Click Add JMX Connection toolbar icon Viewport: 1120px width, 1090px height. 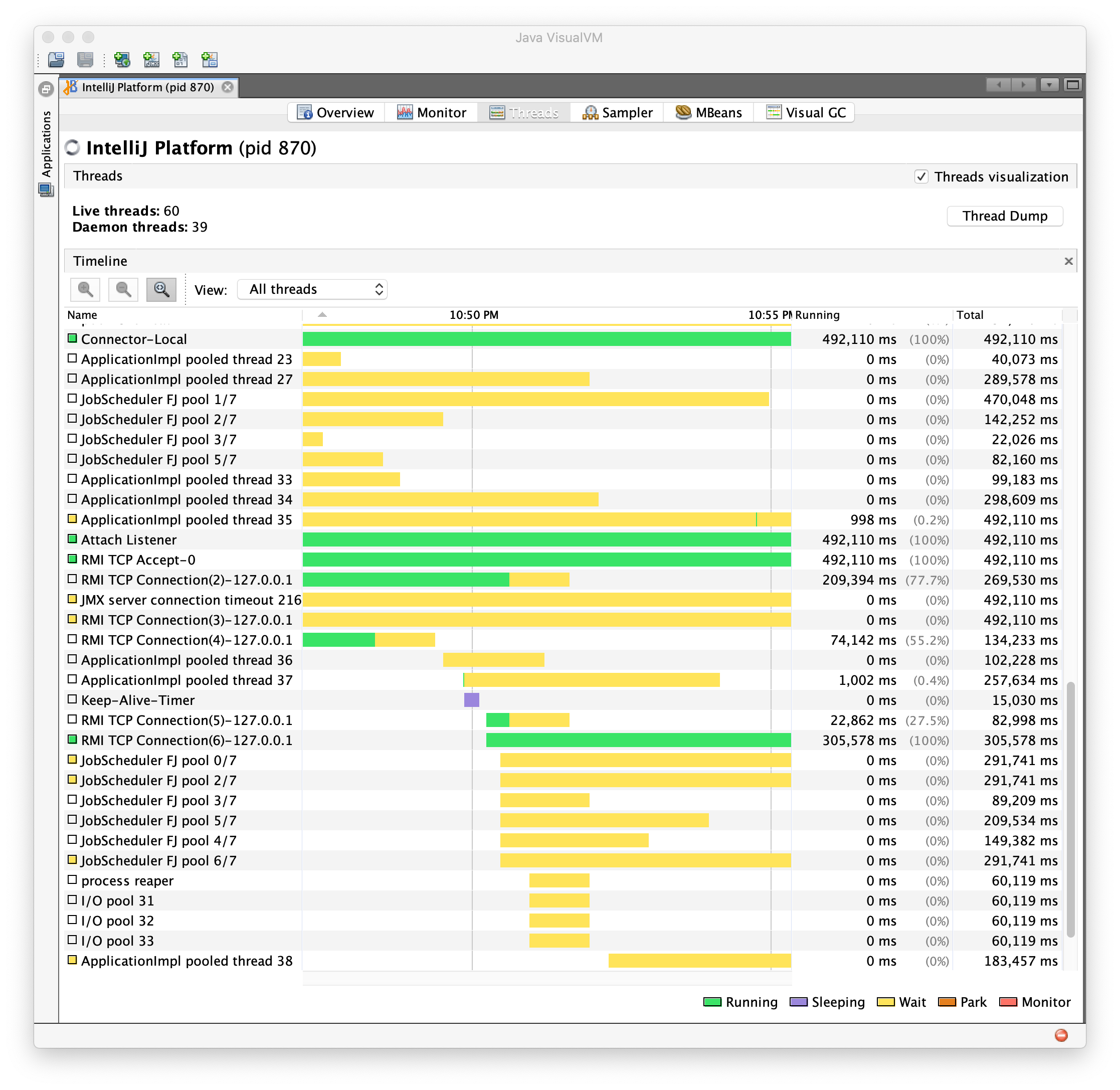[x=151, y=60]
